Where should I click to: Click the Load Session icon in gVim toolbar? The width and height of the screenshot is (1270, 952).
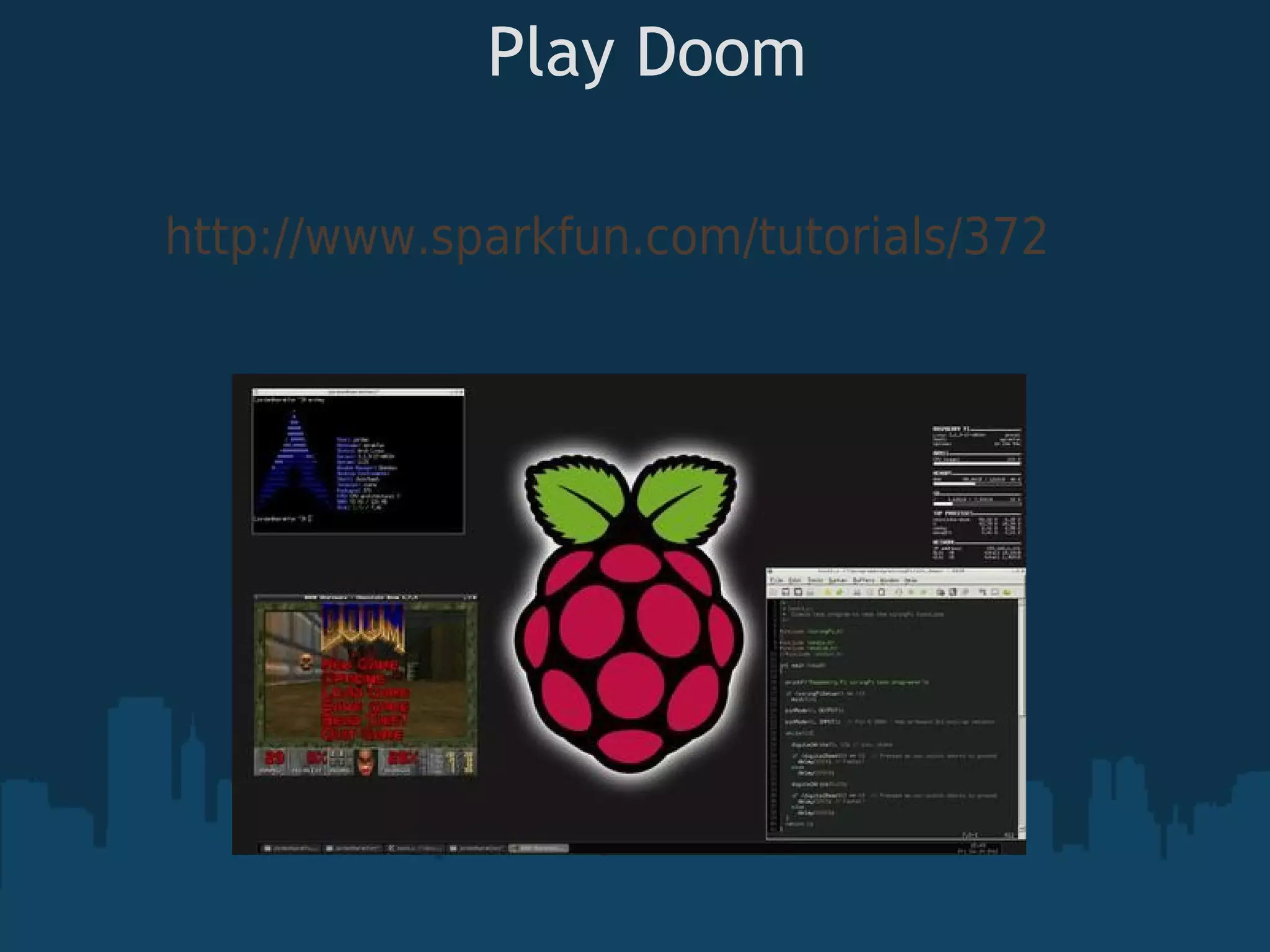pyautogui.click(x=940, y=592)
